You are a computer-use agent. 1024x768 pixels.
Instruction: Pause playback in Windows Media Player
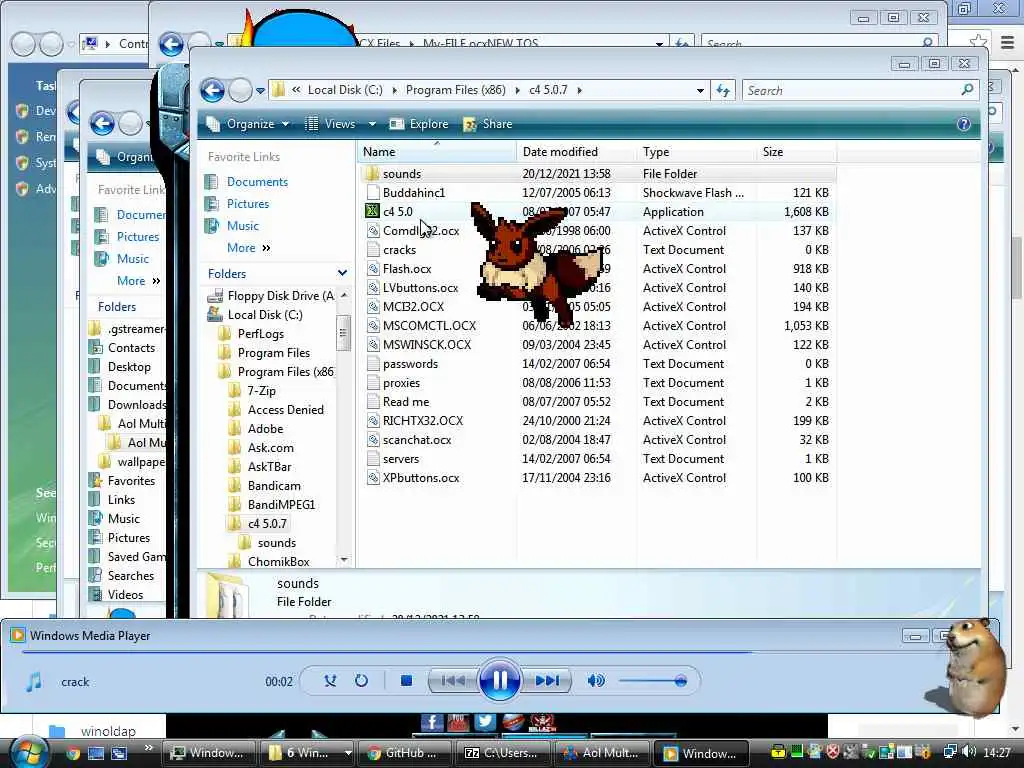tap(499, 681)
